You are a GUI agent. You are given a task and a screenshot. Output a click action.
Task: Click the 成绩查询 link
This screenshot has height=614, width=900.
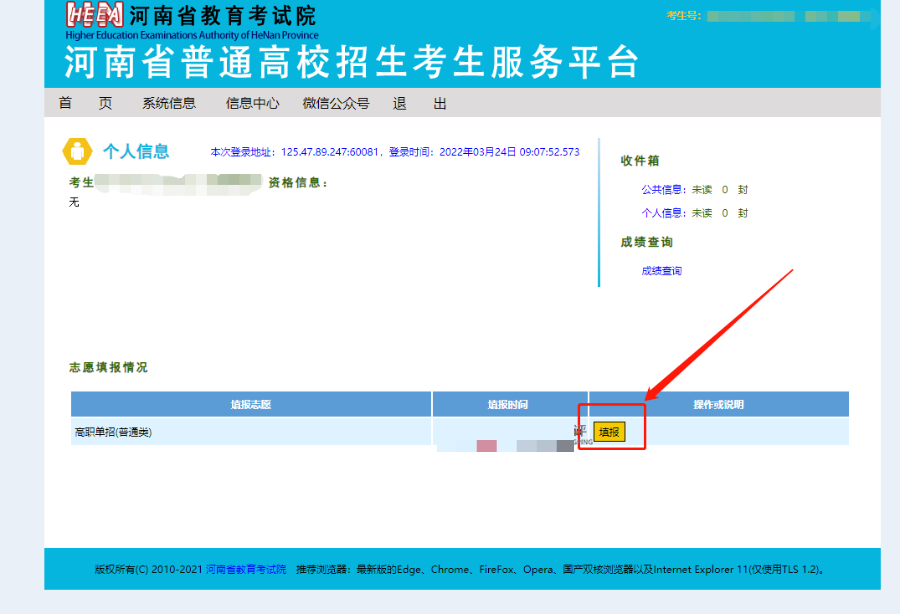tap(661, 271)
